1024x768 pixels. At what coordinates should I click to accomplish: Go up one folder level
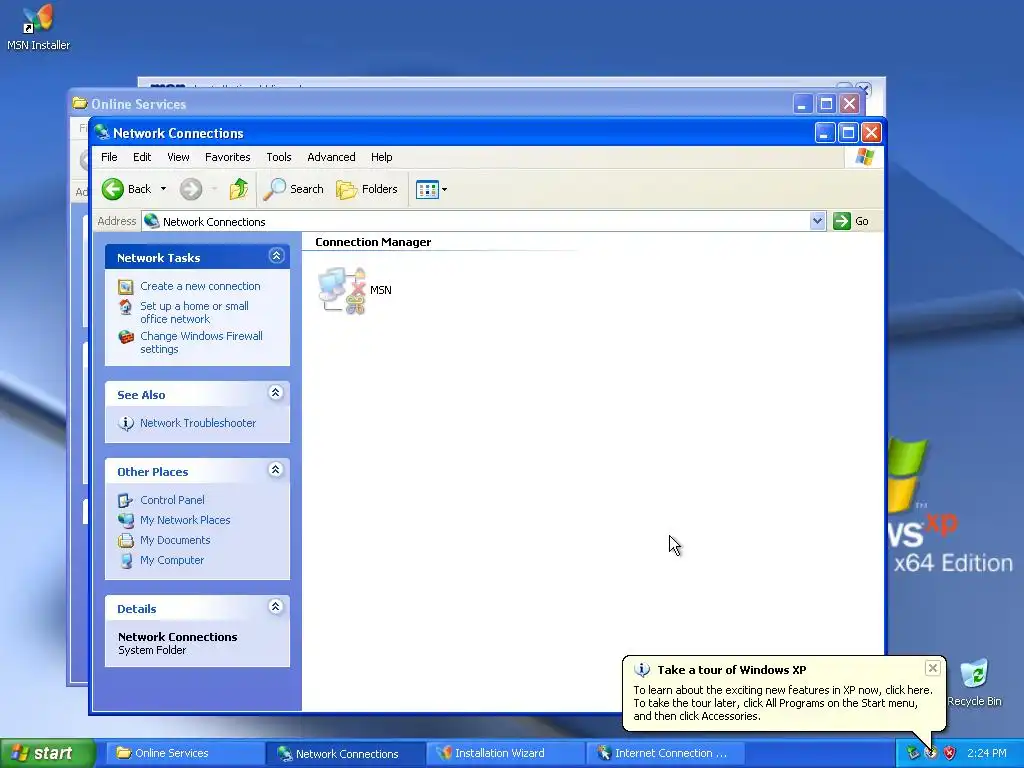click(238, 189)
